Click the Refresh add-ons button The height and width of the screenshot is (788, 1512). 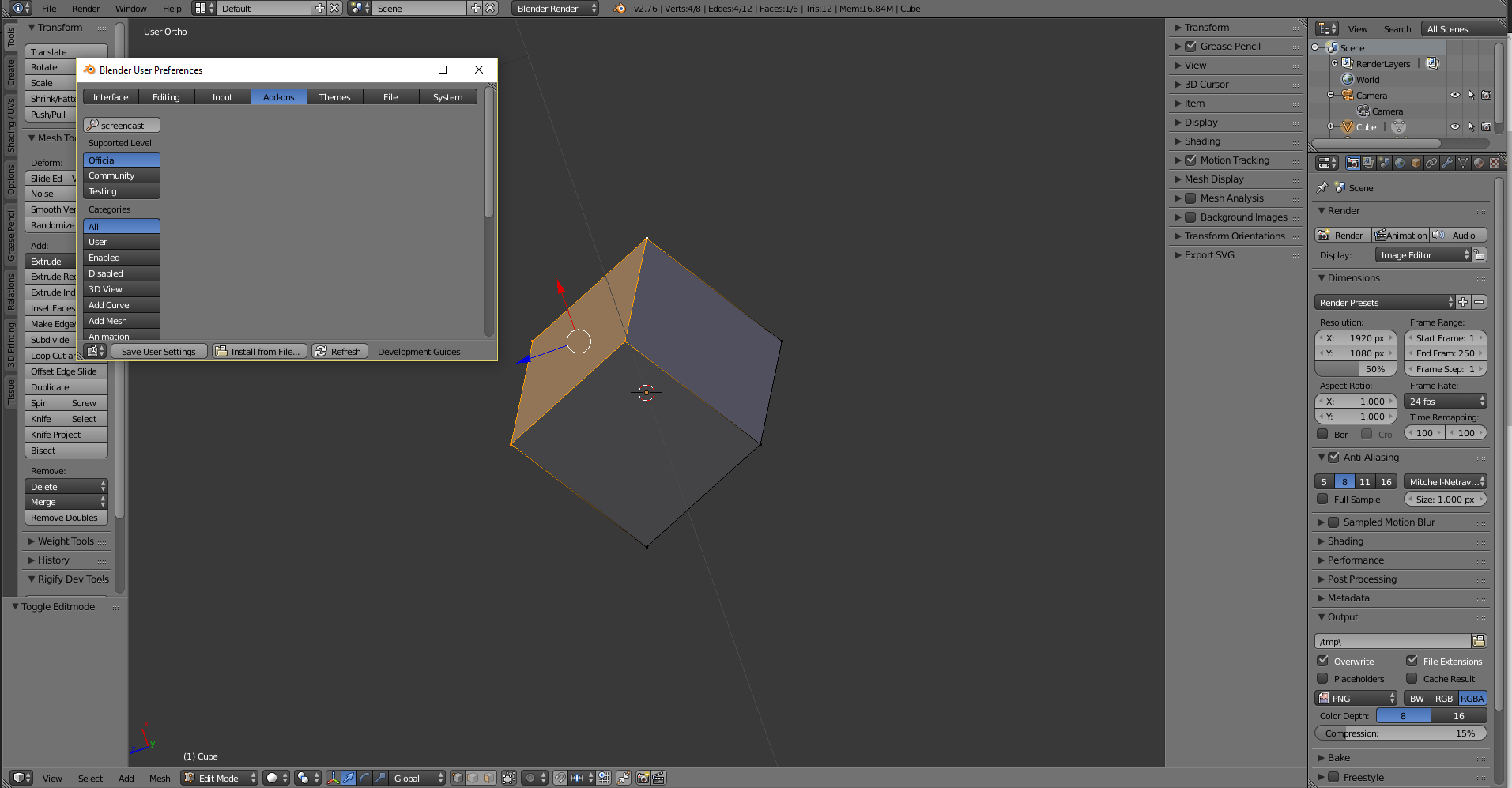coord(339,351)
